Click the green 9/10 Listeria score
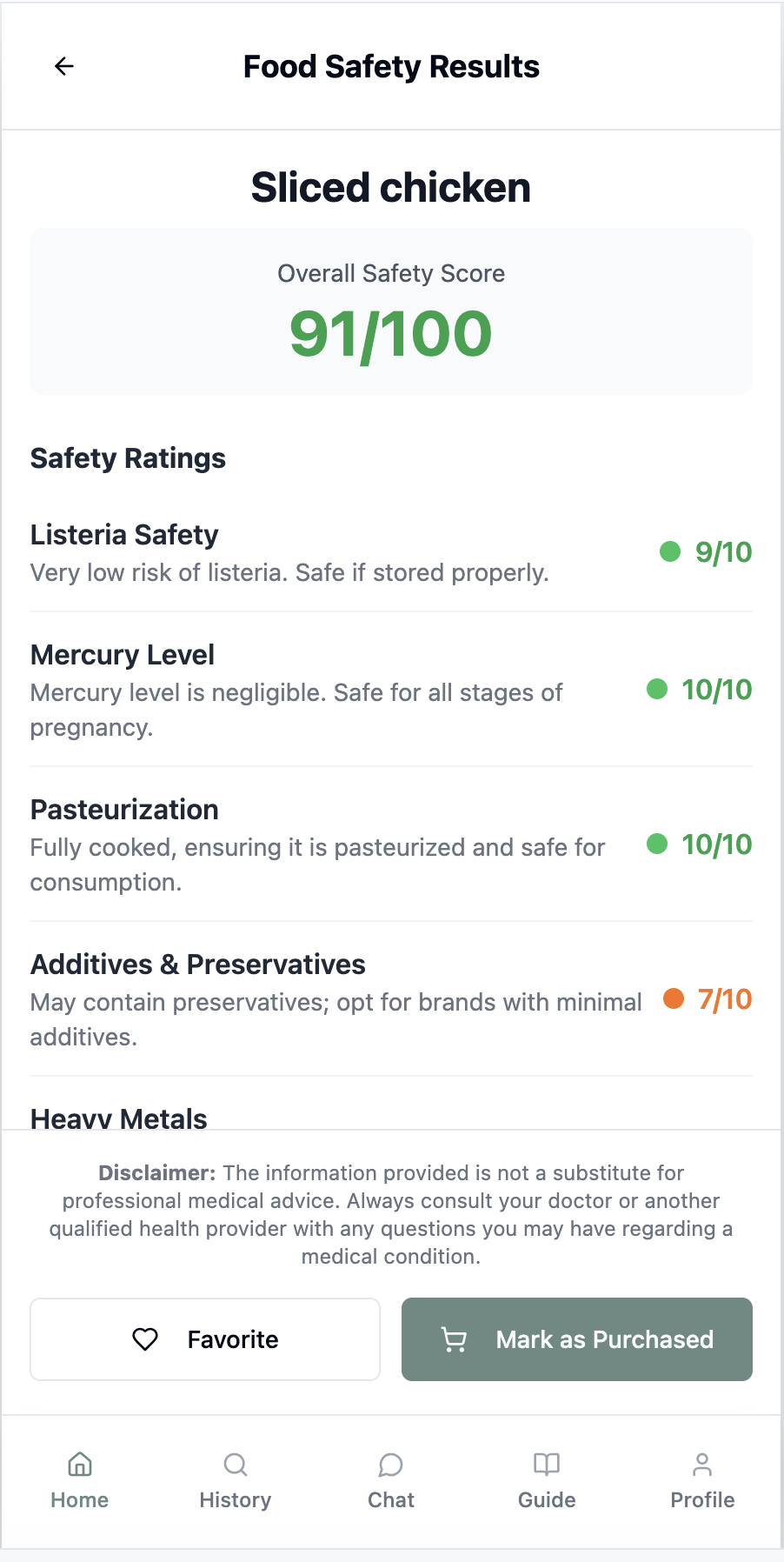Image resolution: width=784 pixels, height=1562 pixels. click(706, 552)
